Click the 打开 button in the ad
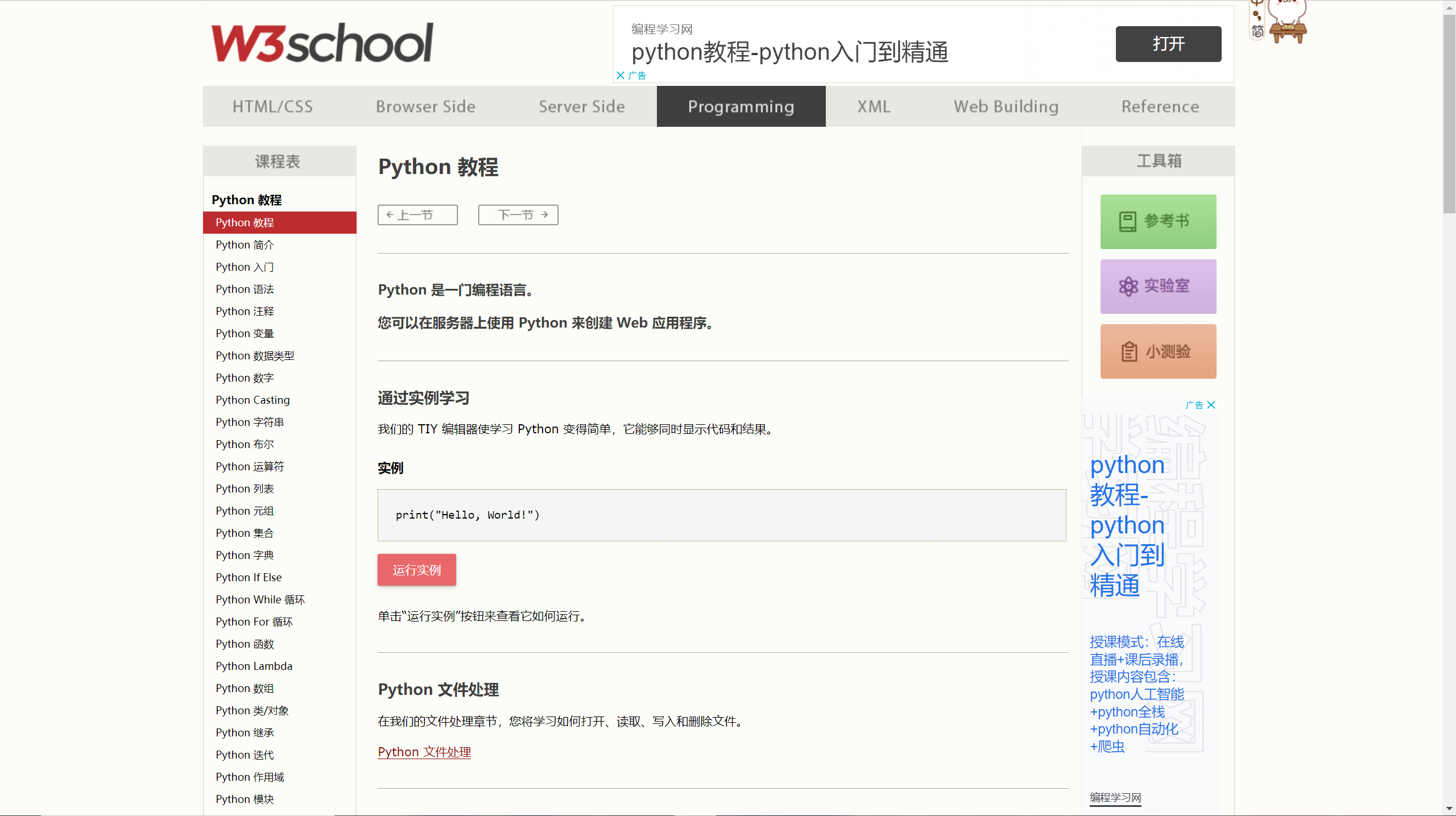The image size is (1456, 816). point(1168,44)
